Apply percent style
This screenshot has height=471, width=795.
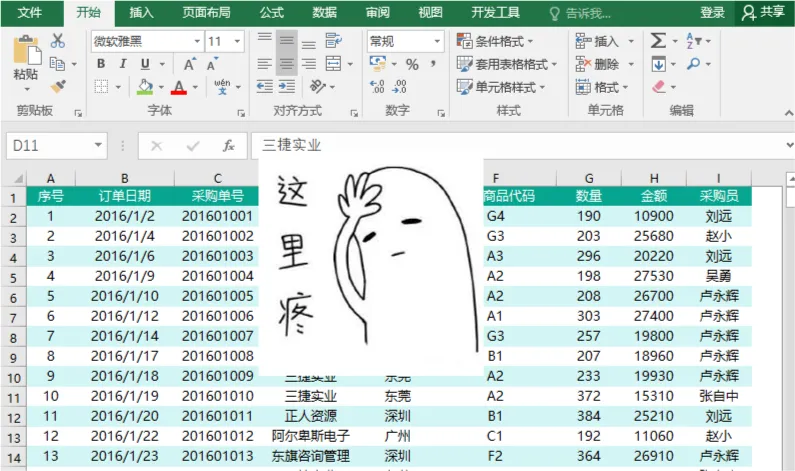point(412,64)
